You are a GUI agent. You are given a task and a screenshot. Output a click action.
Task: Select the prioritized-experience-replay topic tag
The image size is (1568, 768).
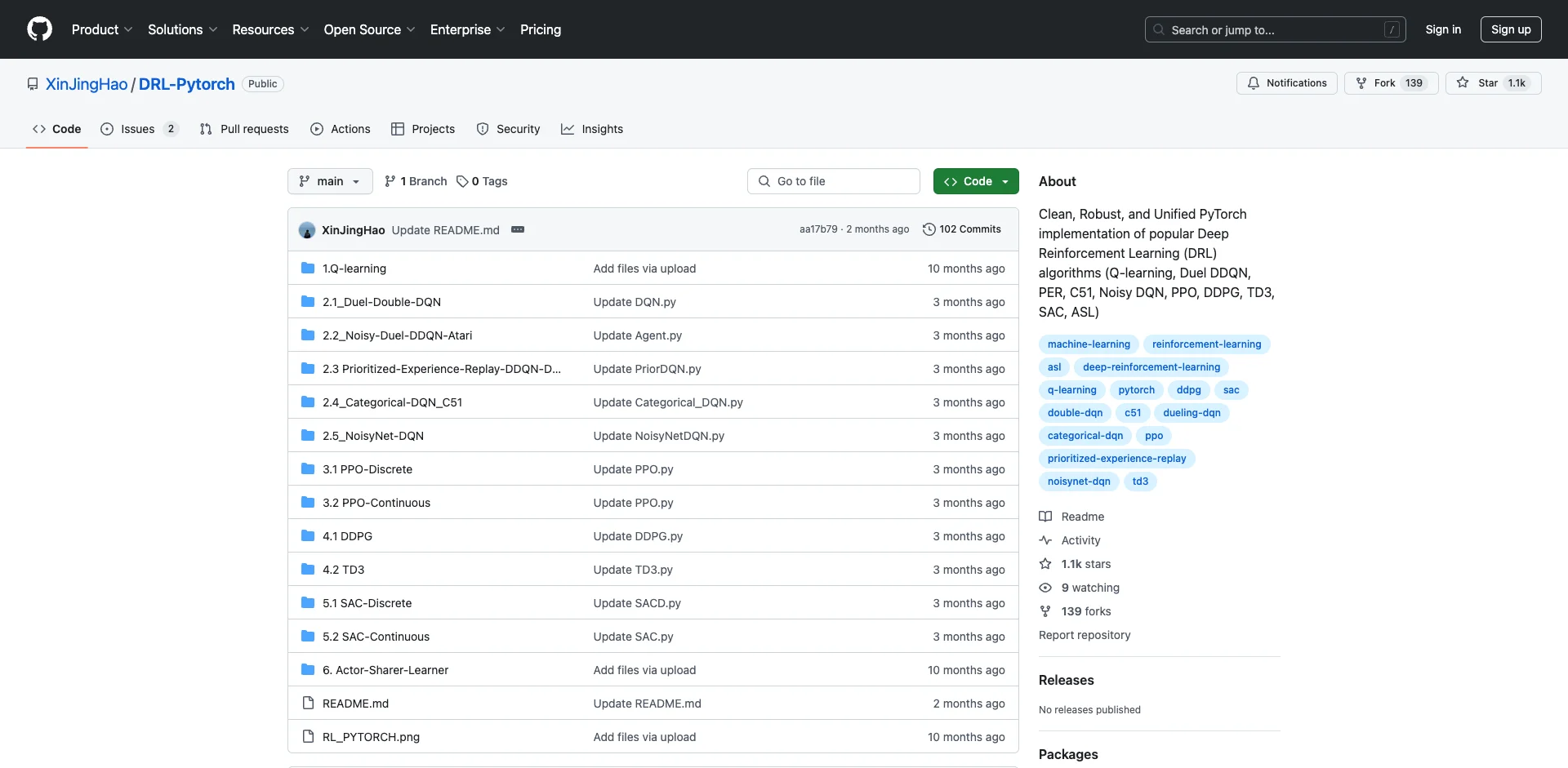(1116, 459)
